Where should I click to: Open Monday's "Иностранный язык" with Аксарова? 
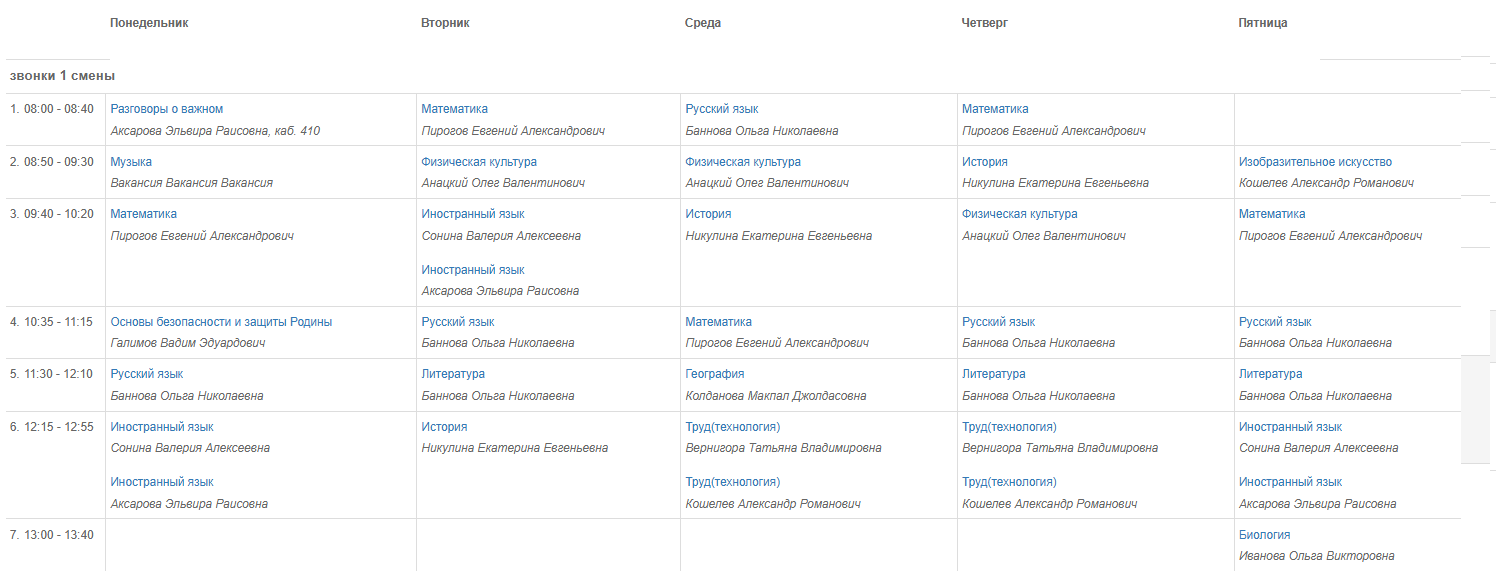point(162,482)
